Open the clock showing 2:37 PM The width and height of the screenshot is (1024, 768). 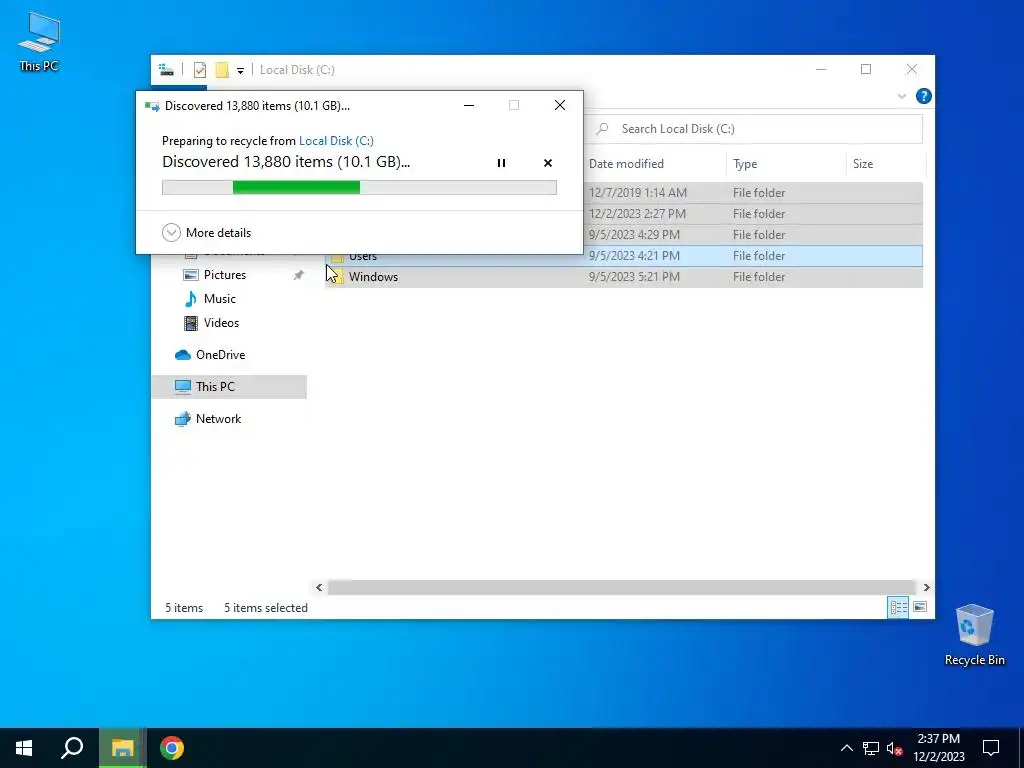(x=938, y=748)
